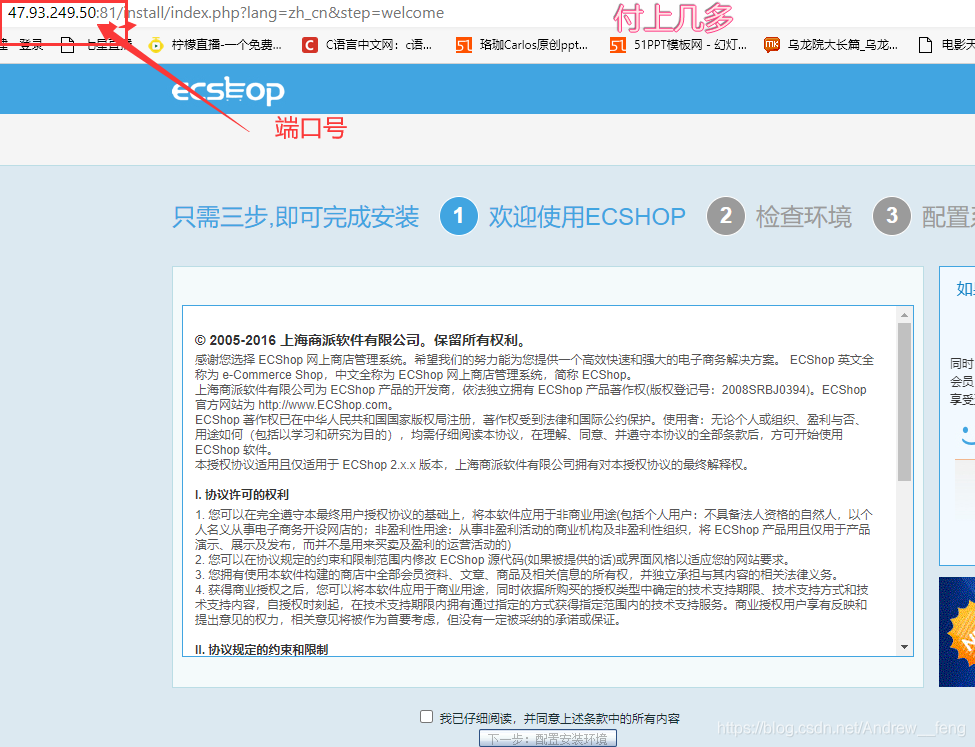The height and width of the screenshot is (747, 975).
Task: Open the 登录 bookmark
Action: (x=30, y=45)
